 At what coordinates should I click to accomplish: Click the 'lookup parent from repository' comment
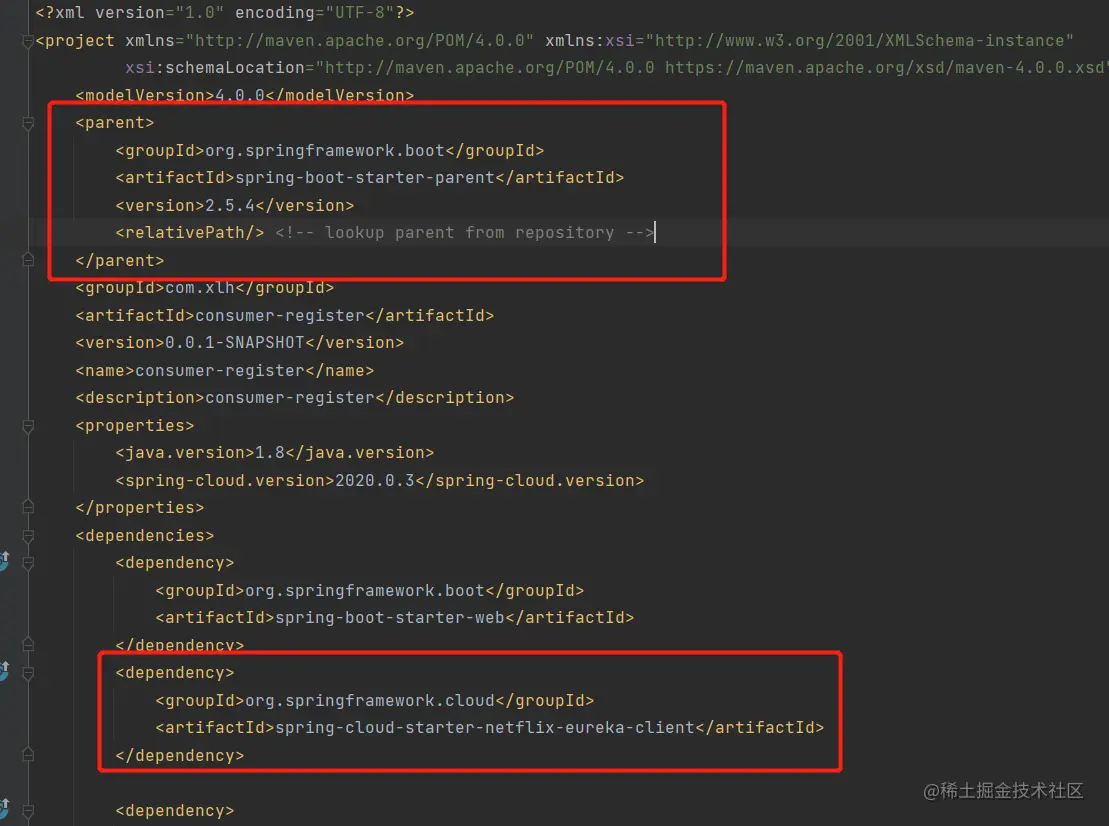tap(465, 233)
